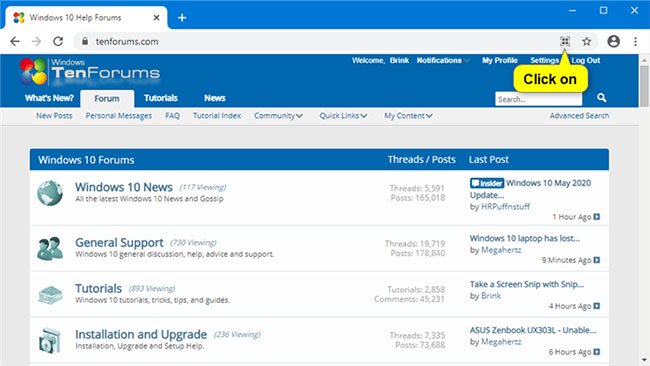This screenshot has height=366, width=650.
Task: Open the Windows 10 News forum
Action: click(124, 187)
